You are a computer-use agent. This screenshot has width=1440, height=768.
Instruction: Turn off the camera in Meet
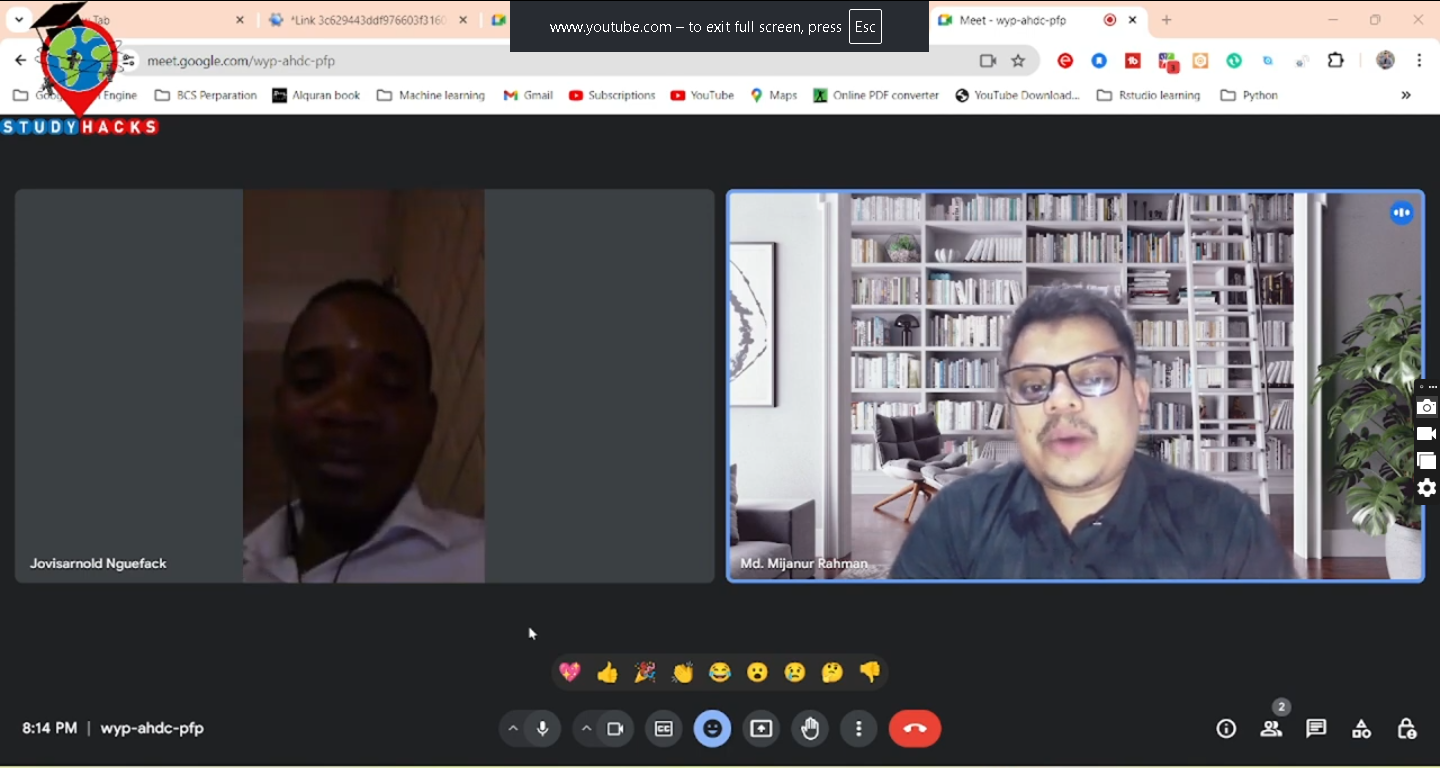(615, 729)
